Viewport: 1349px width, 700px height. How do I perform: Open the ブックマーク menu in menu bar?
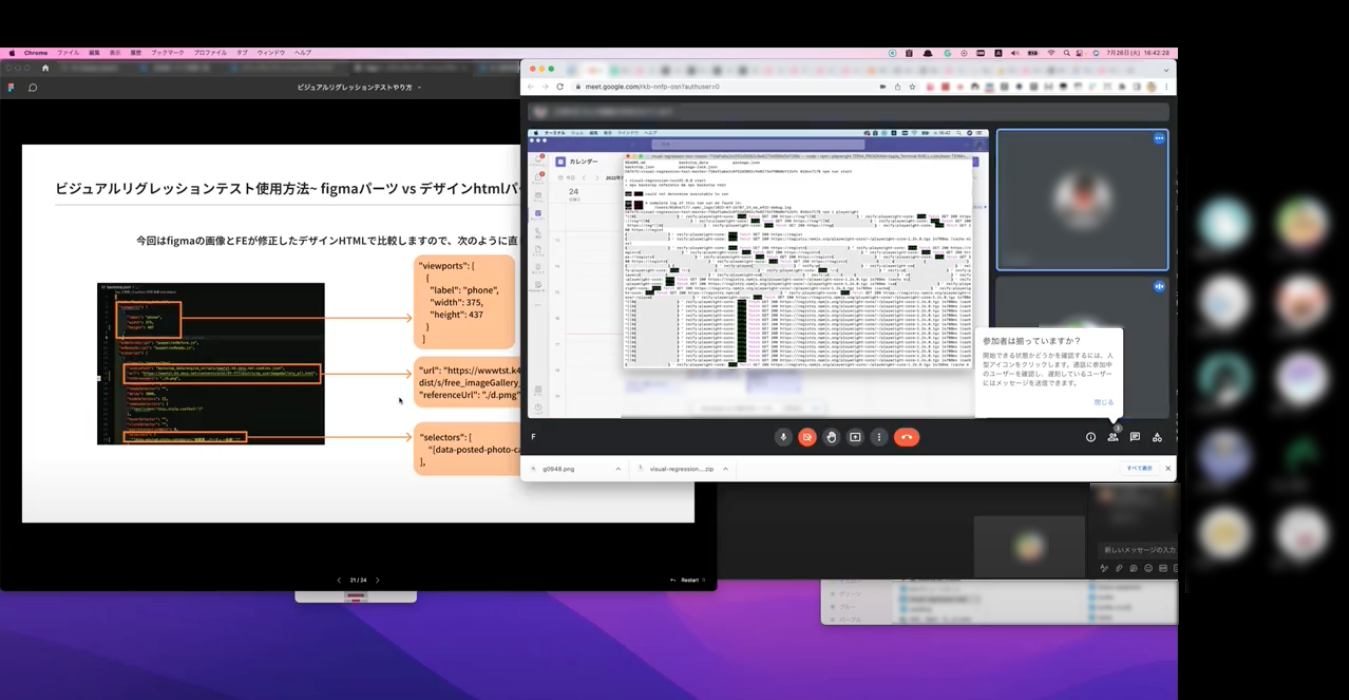click(x=168, y=52)
